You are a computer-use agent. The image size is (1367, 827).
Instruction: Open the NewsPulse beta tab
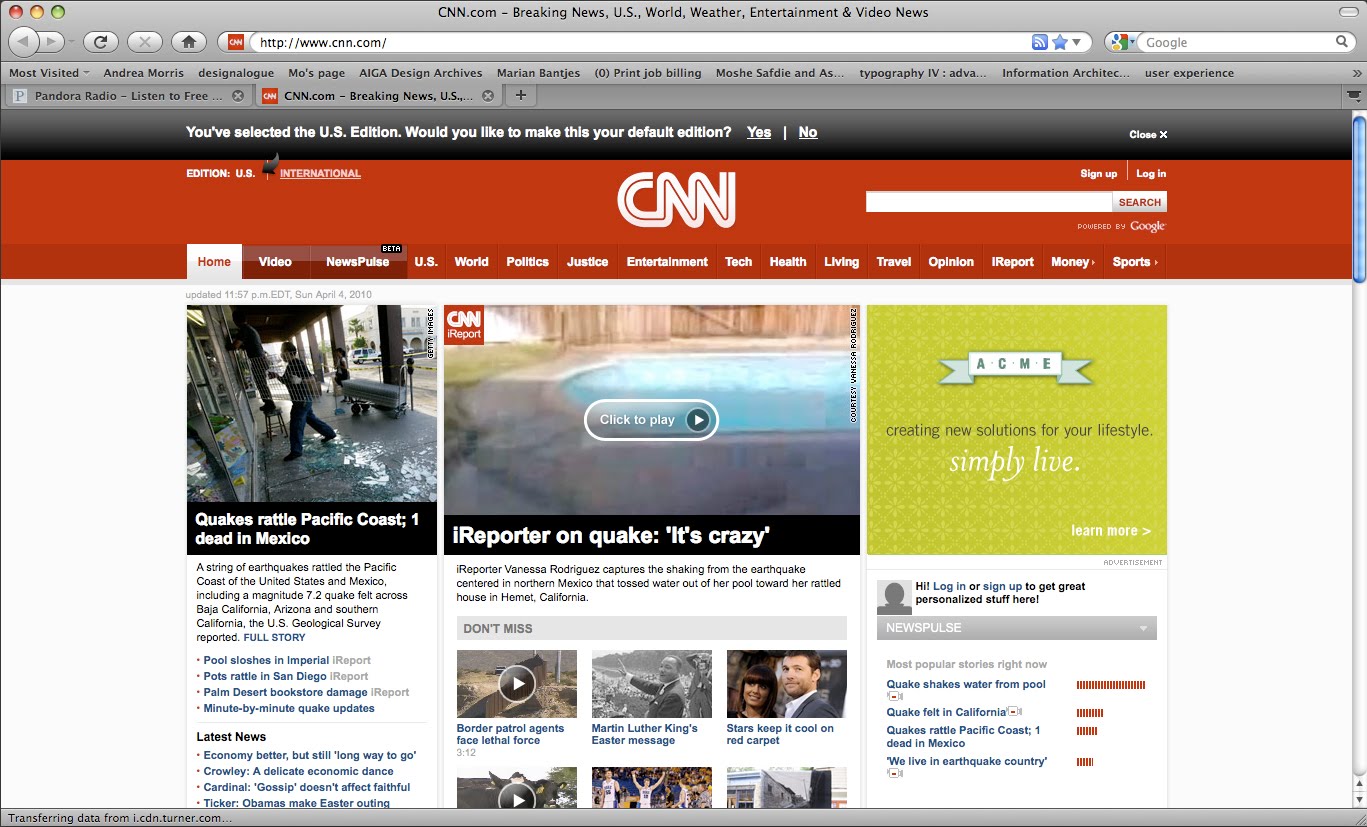pyautogui.click(x=358, y=262)
